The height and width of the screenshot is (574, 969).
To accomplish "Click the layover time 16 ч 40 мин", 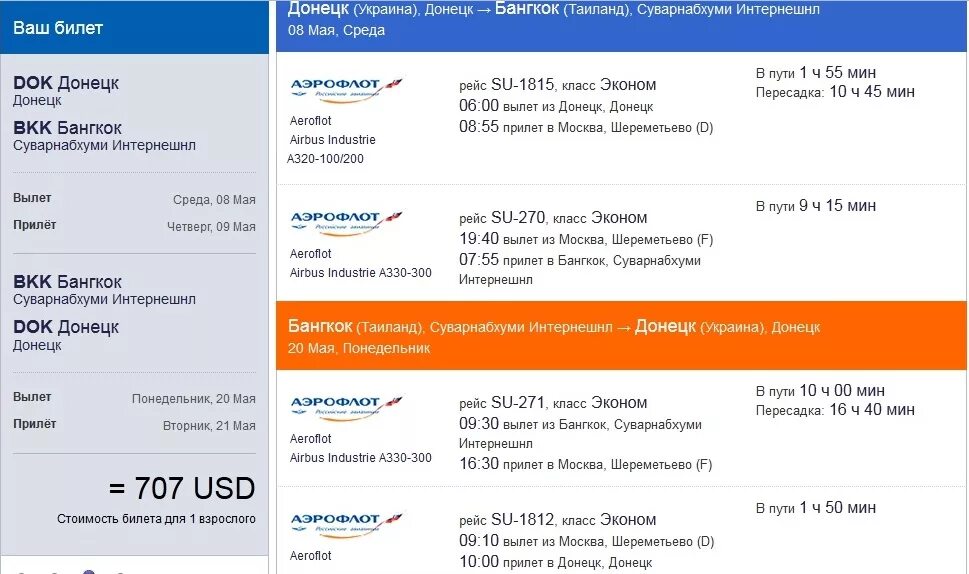I will click(871, 410).
